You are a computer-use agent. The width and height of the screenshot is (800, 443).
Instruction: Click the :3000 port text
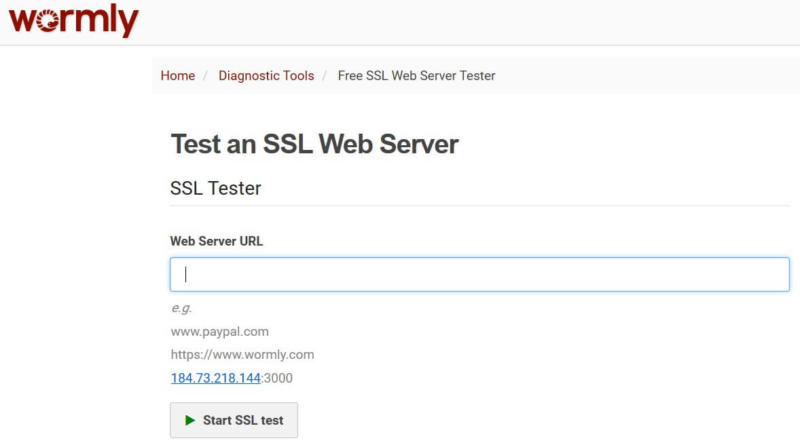(x=277, y=378)
